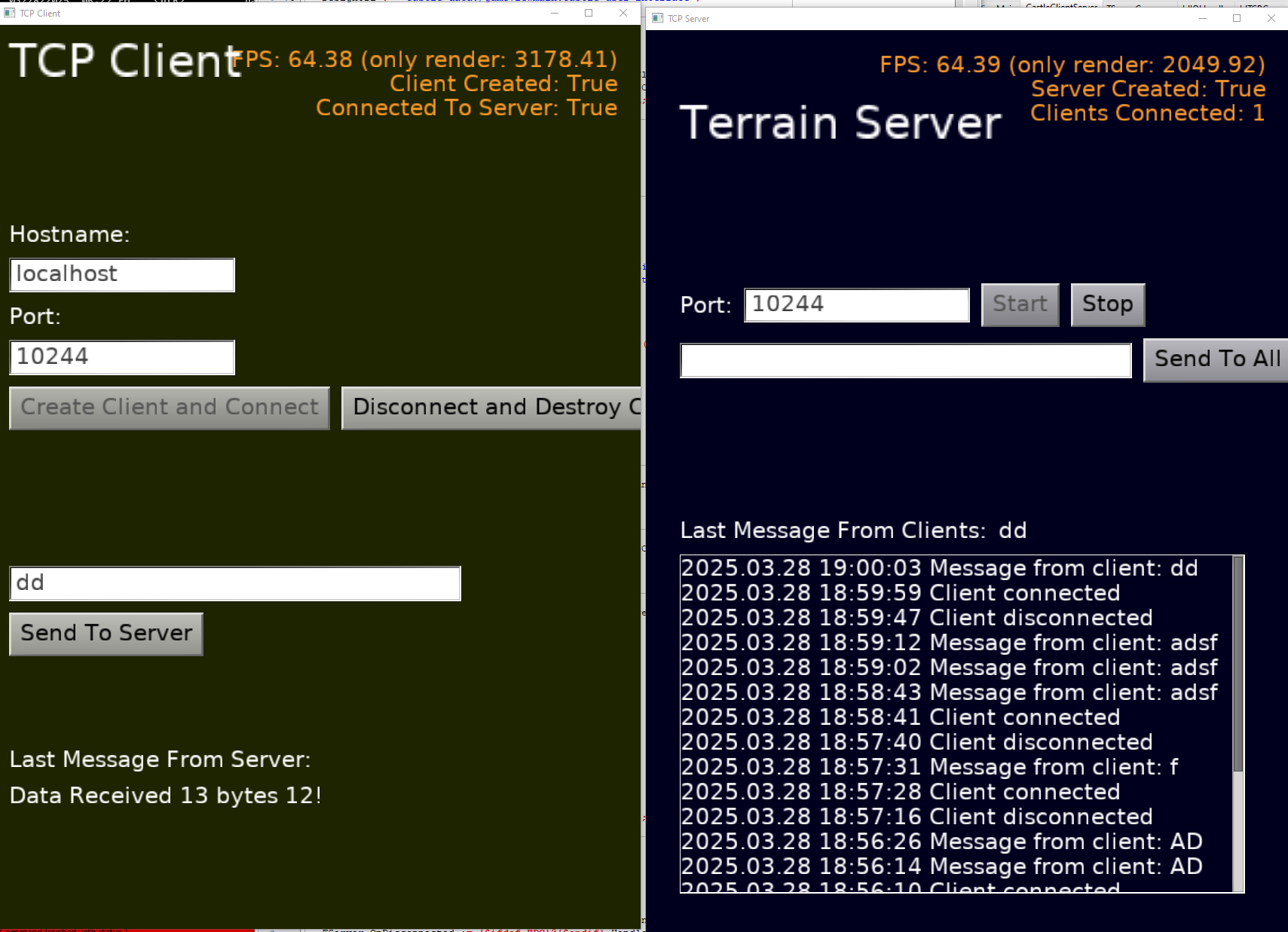
Task: Click the TCP Client window title icon
Action: [x=10, y=13]
